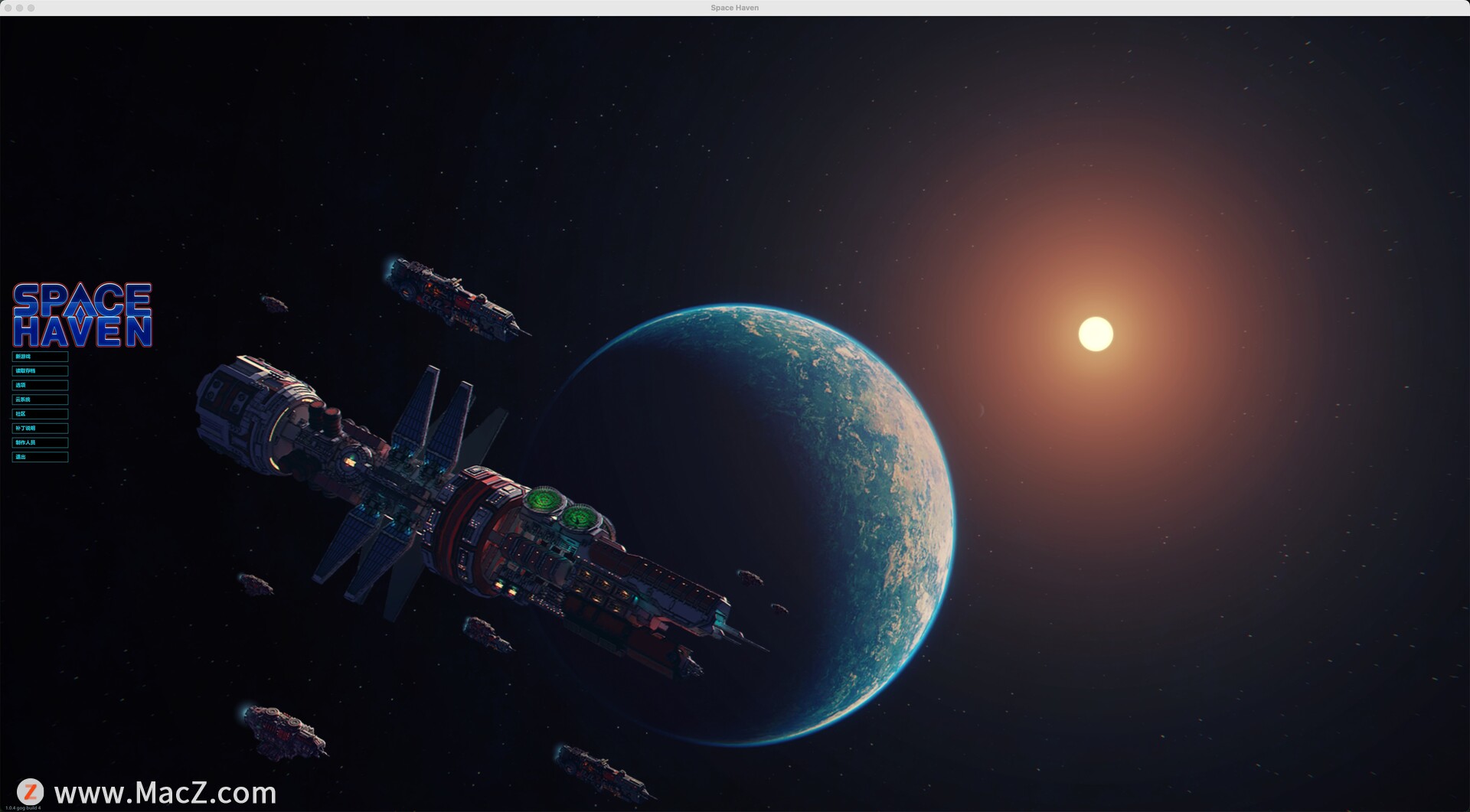Open the 选项 options menu

[x=40, y=385]
